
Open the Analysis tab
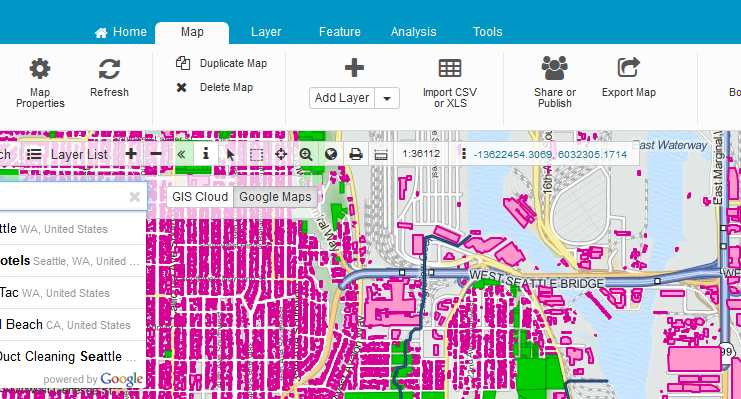coord(414,32)
